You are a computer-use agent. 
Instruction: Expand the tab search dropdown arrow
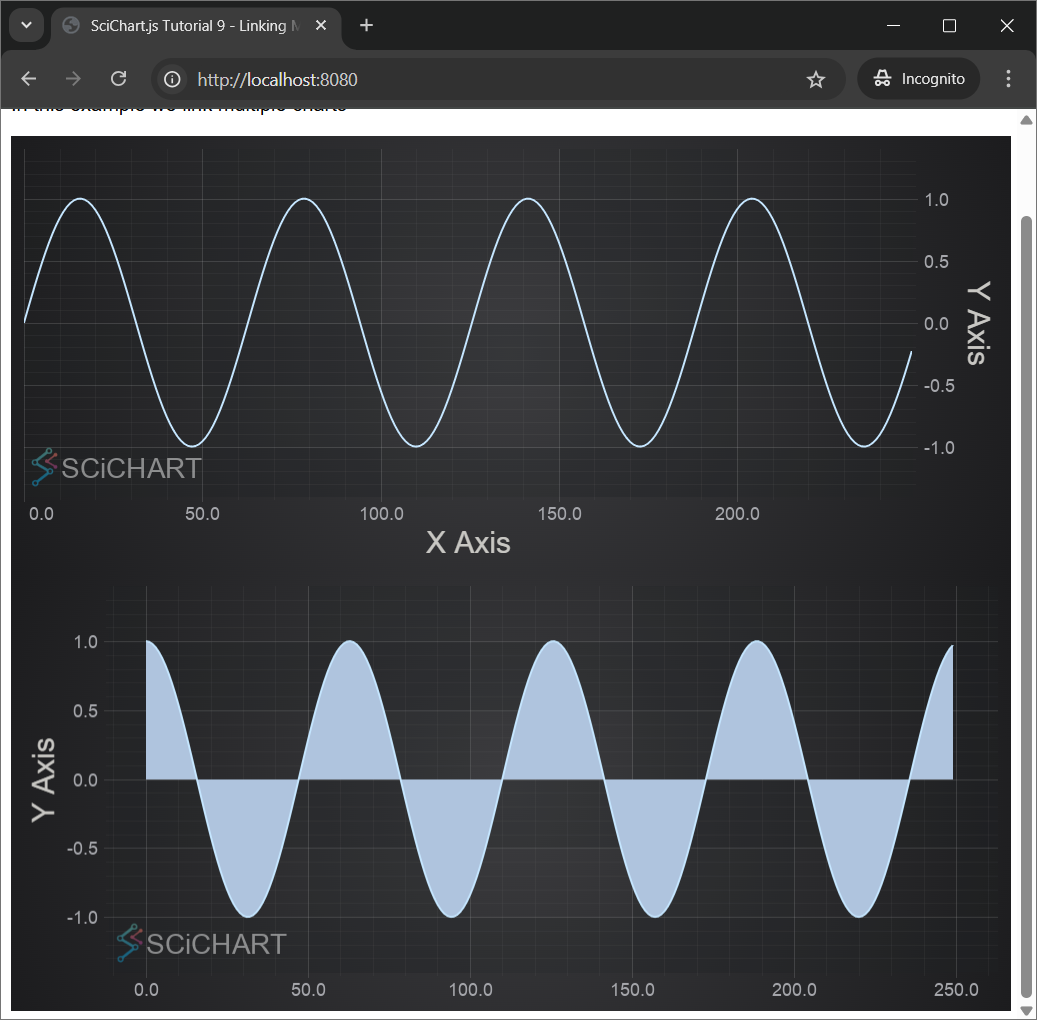27,26
